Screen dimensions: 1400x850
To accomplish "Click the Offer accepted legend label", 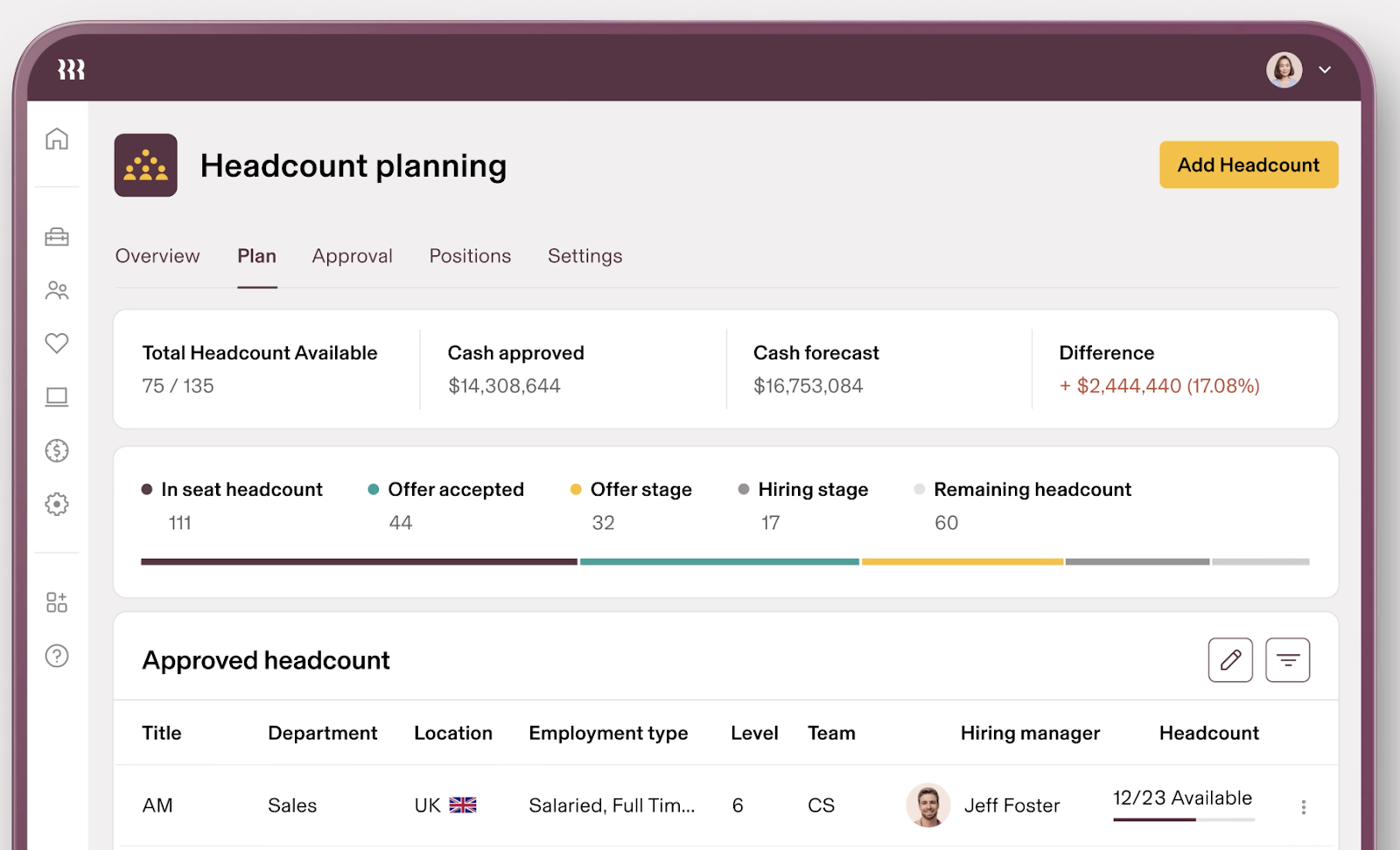I will tap(456, 490).
